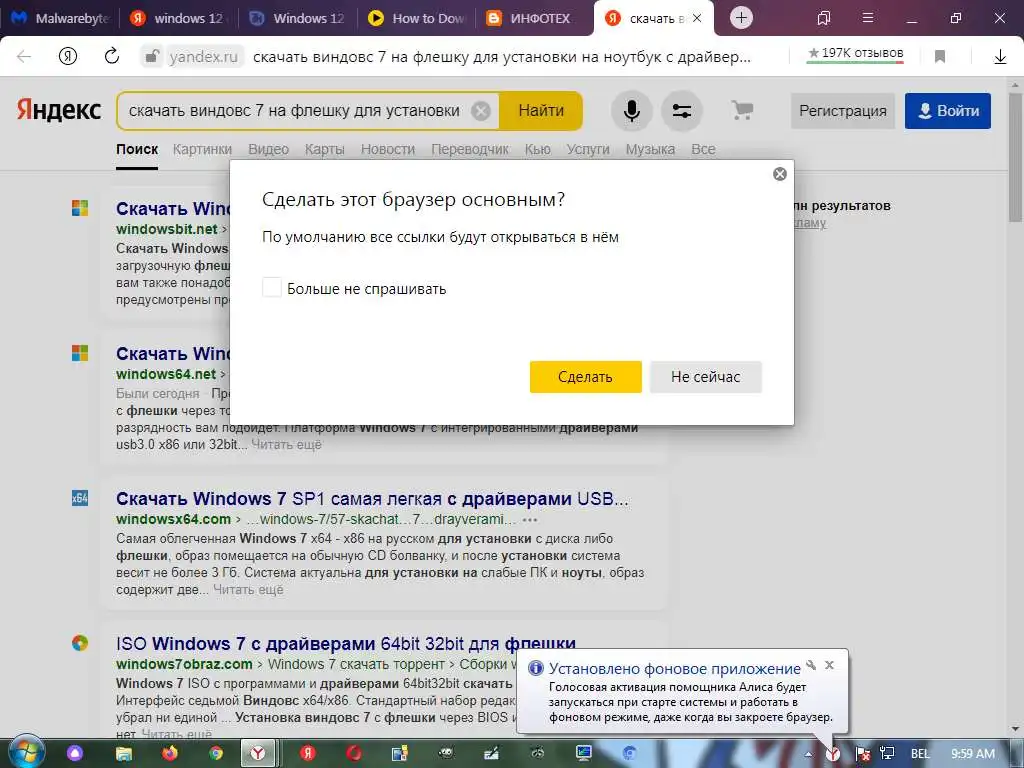The image size is (1024, 768).
Task: Tick the Больше не спрашивать checkbox
Action: 272,287
